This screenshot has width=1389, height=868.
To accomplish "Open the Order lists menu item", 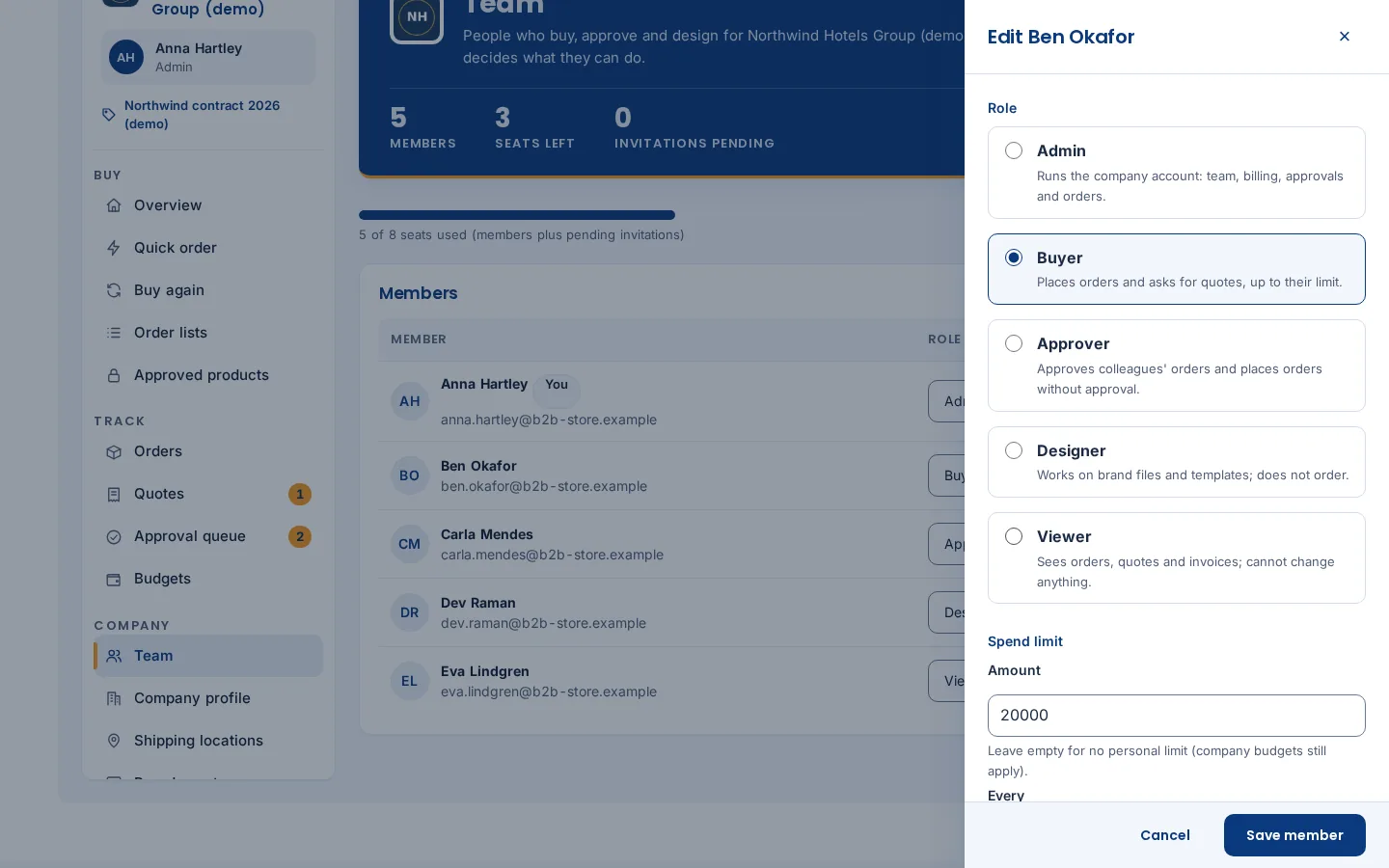I will pos(208,333).
